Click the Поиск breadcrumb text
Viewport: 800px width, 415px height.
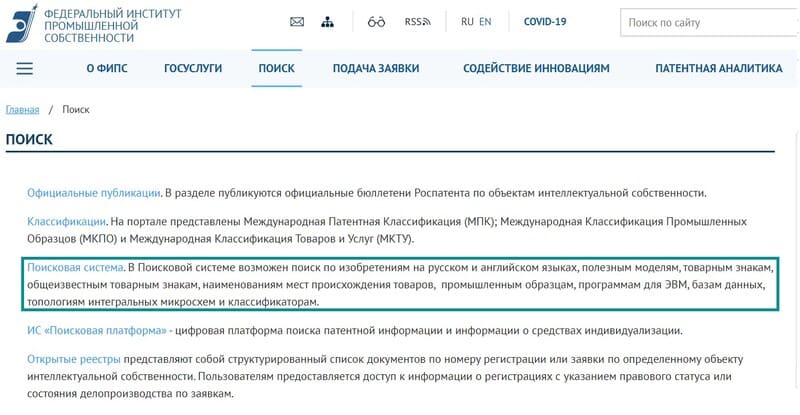(76, 110)
